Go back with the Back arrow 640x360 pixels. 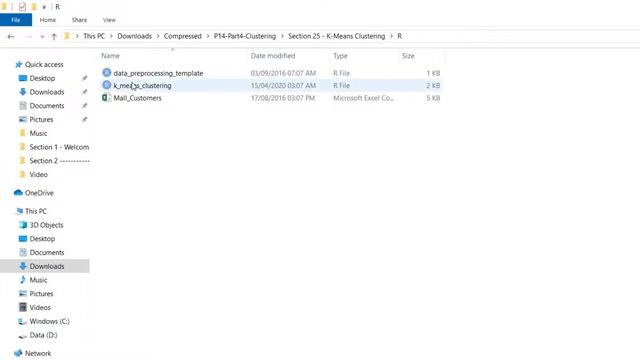coord(11,36)
